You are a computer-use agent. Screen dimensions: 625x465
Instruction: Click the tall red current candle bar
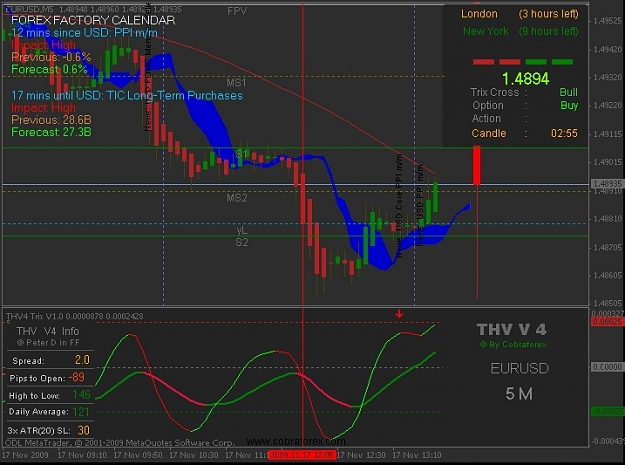point(477,165)
